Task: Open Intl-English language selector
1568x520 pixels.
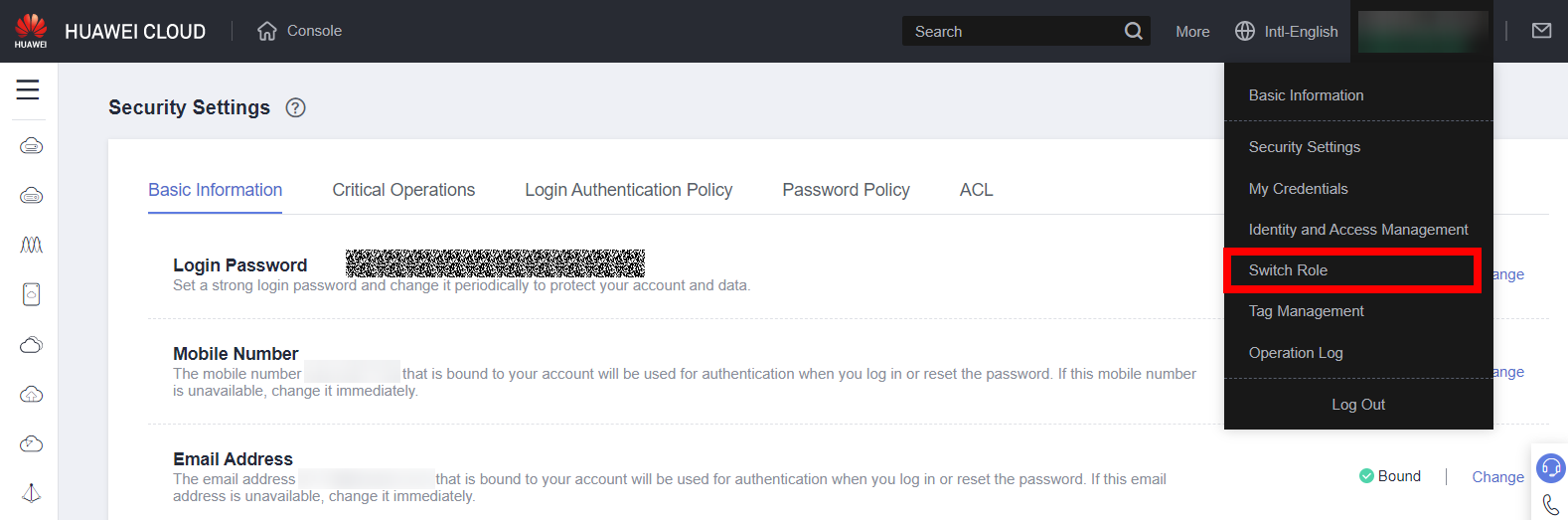Action: click(x=1287, y=32)
